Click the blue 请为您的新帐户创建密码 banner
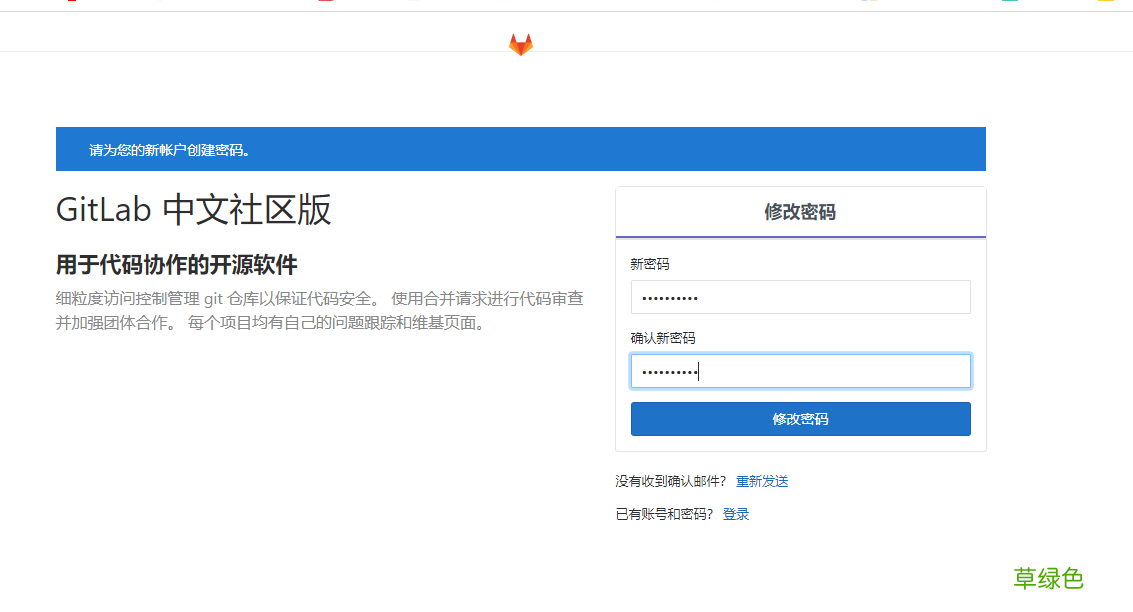Screen dimensions: 1133x612 pos(520,147)
